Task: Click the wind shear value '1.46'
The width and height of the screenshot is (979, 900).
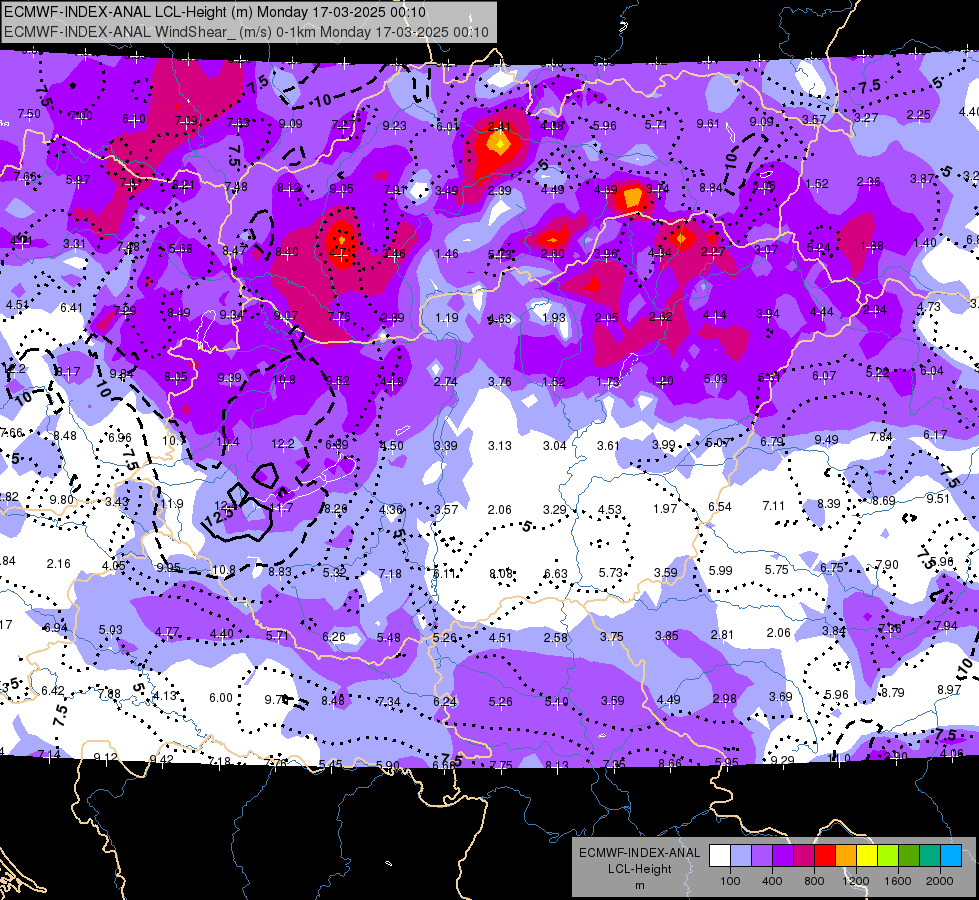Action: [447, 254]
